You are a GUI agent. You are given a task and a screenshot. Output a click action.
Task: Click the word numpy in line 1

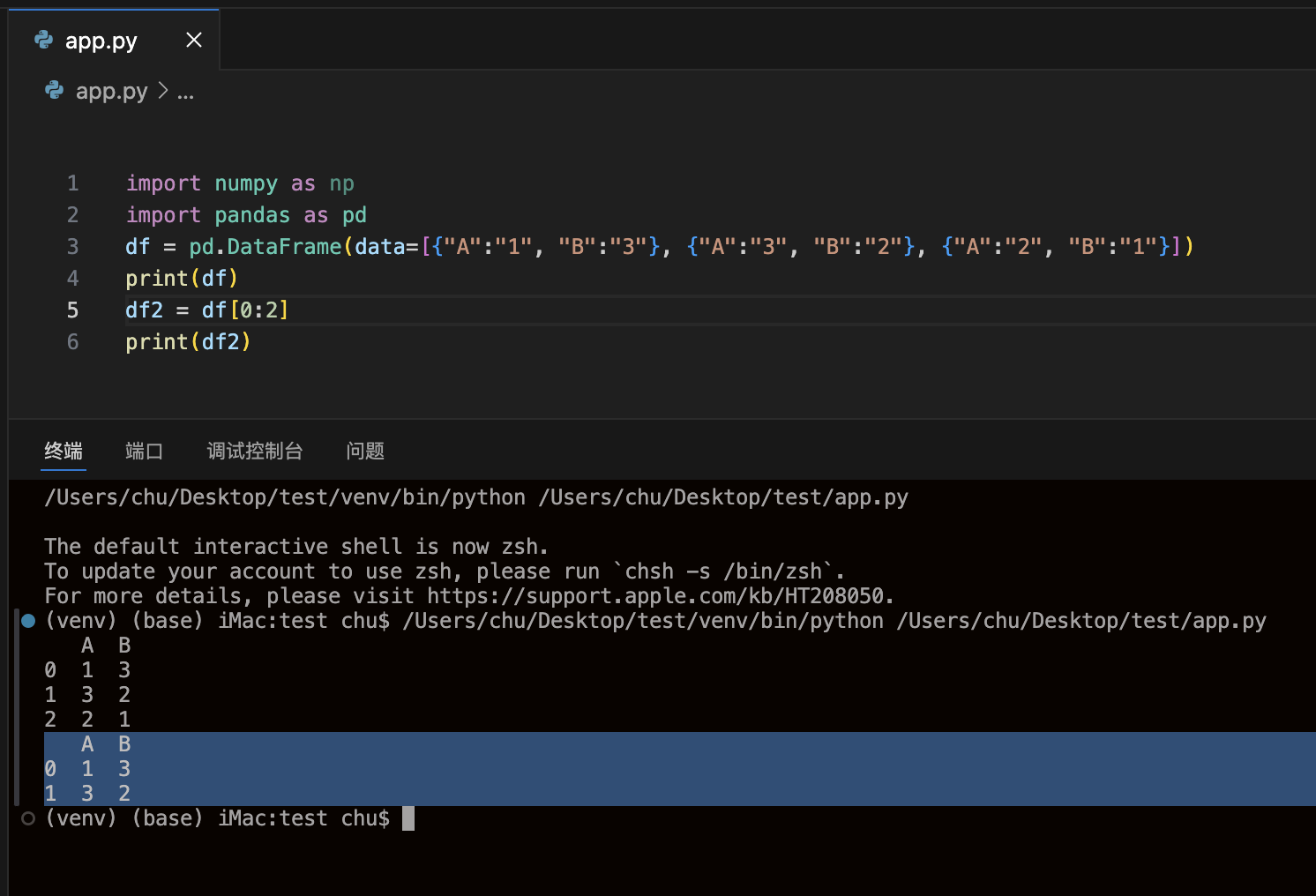tap(246, 183)
